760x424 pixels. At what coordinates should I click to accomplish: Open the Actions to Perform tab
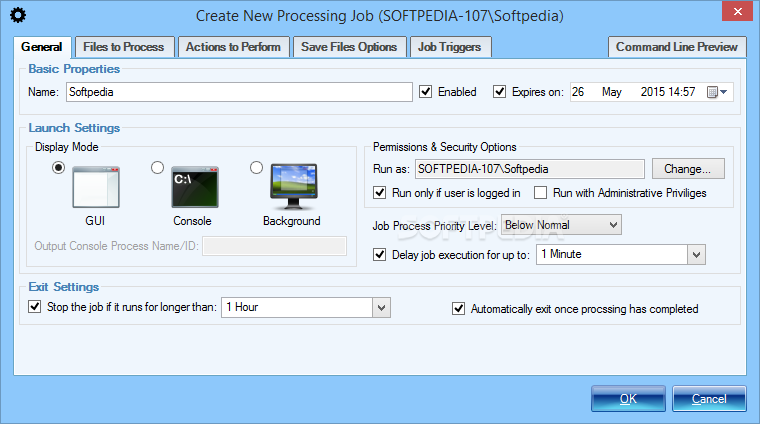(233, 47)
